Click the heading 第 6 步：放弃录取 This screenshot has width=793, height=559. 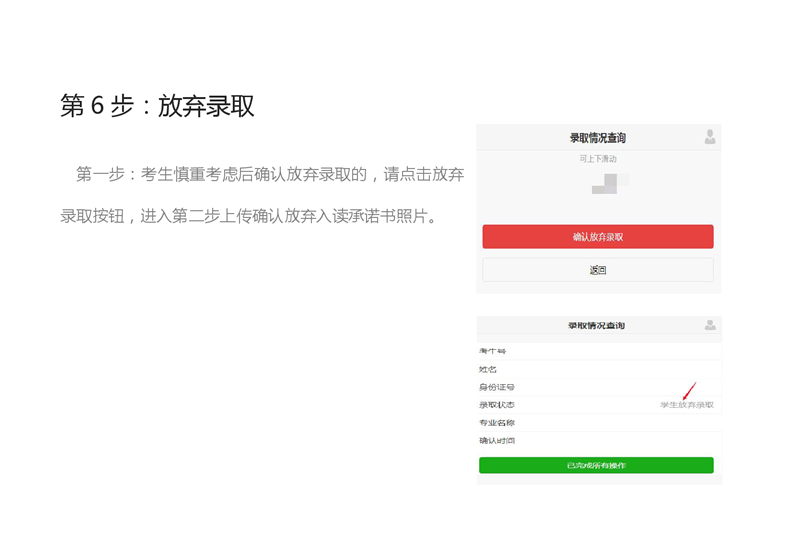coord(157,106)
